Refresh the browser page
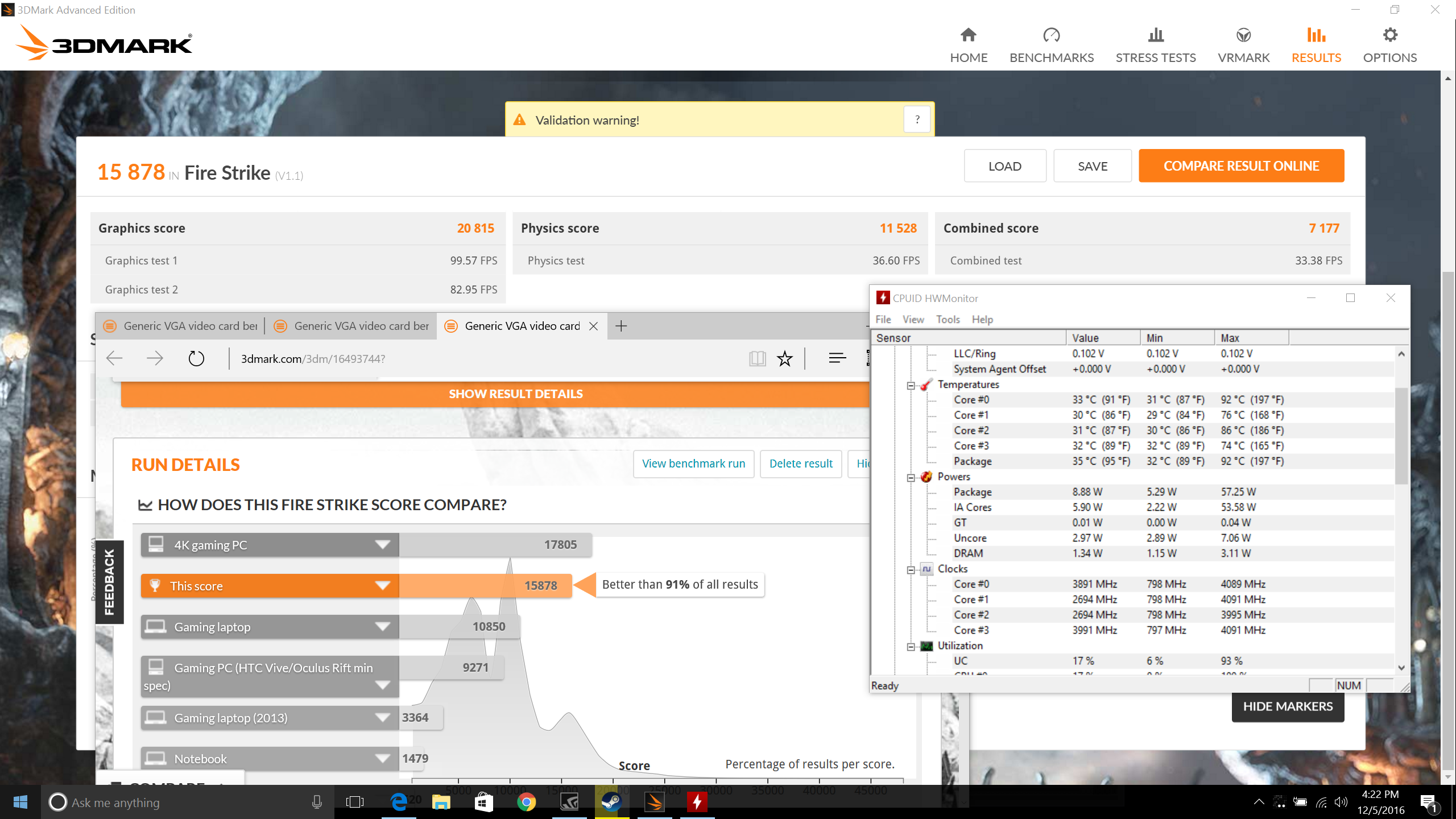Image resolution: width=1456 pixels, height=819 pixels. pyautogui.click(x=196, y=358)
